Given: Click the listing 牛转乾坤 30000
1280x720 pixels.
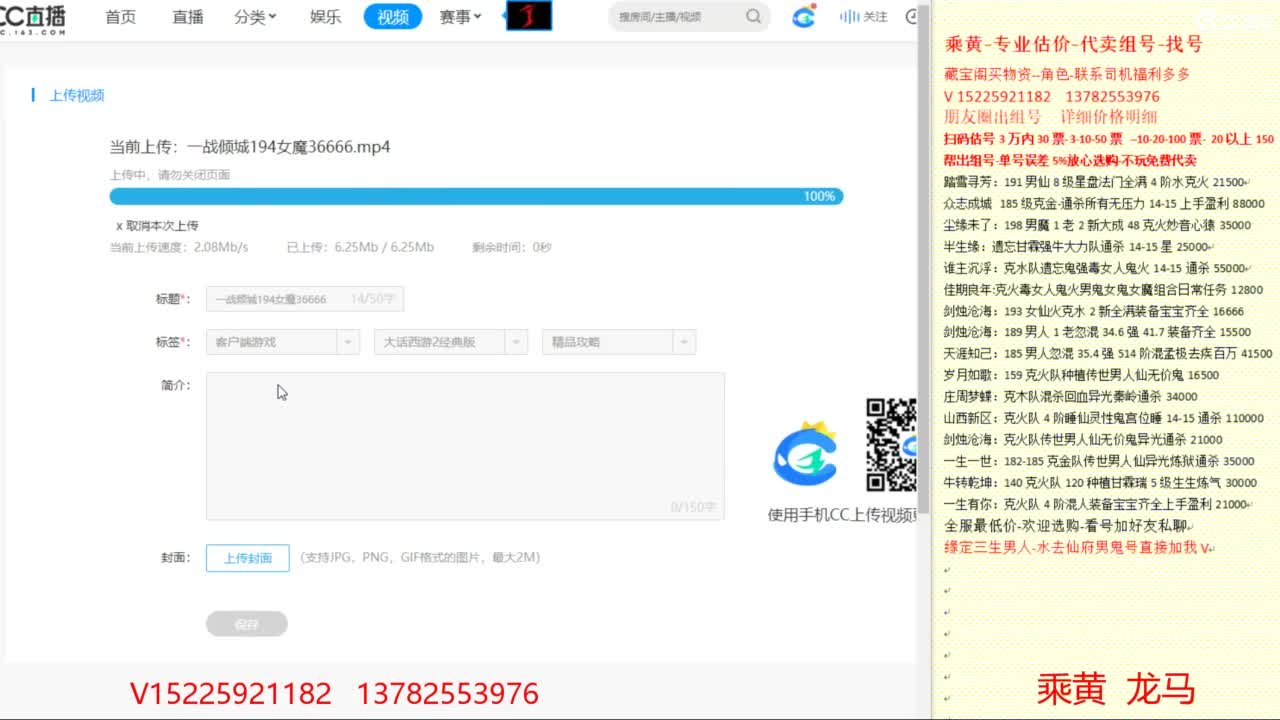Looking at the screenshot, I should coord(1101,483).
